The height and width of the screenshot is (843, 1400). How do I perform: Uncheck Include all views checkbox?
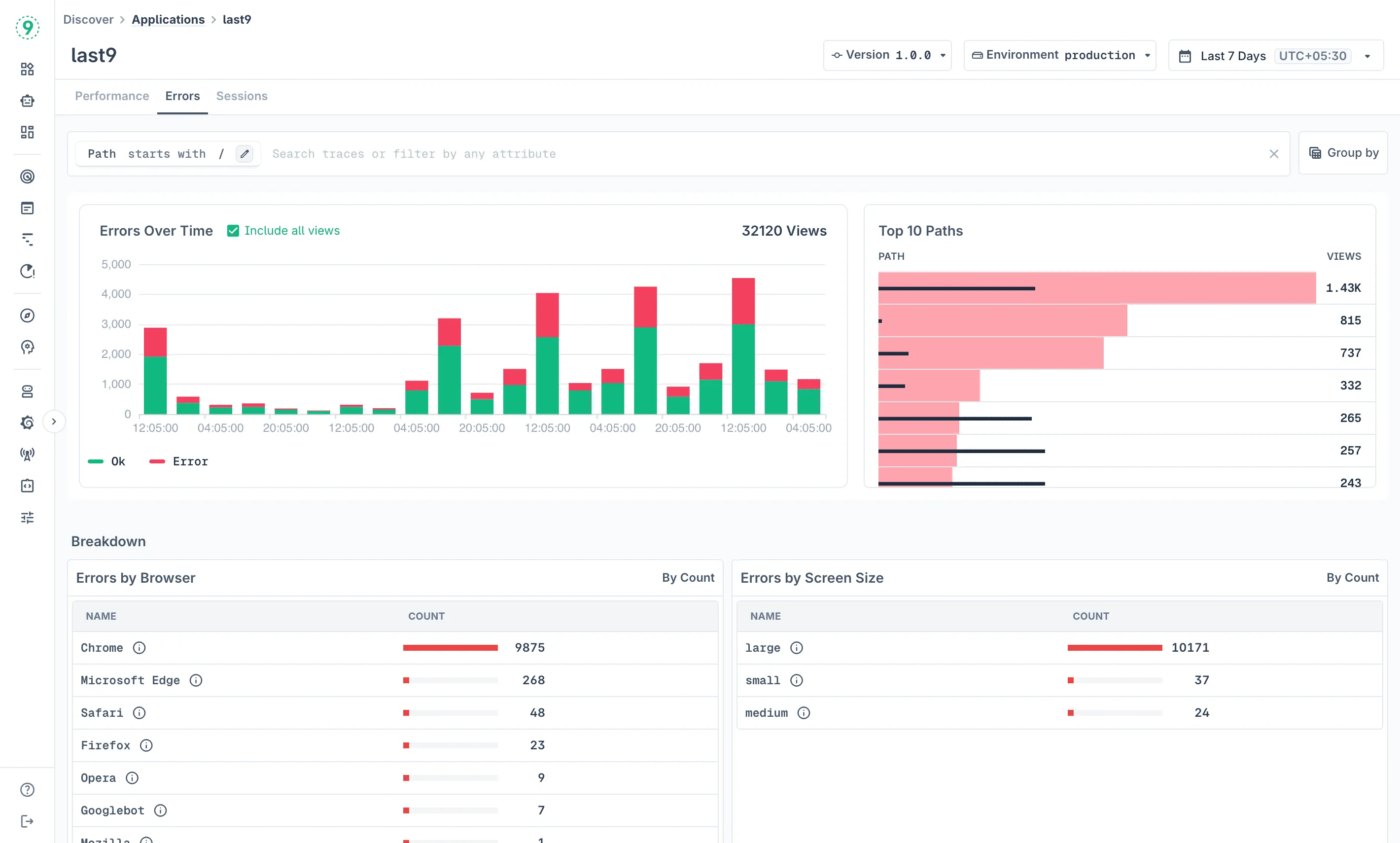233,231
